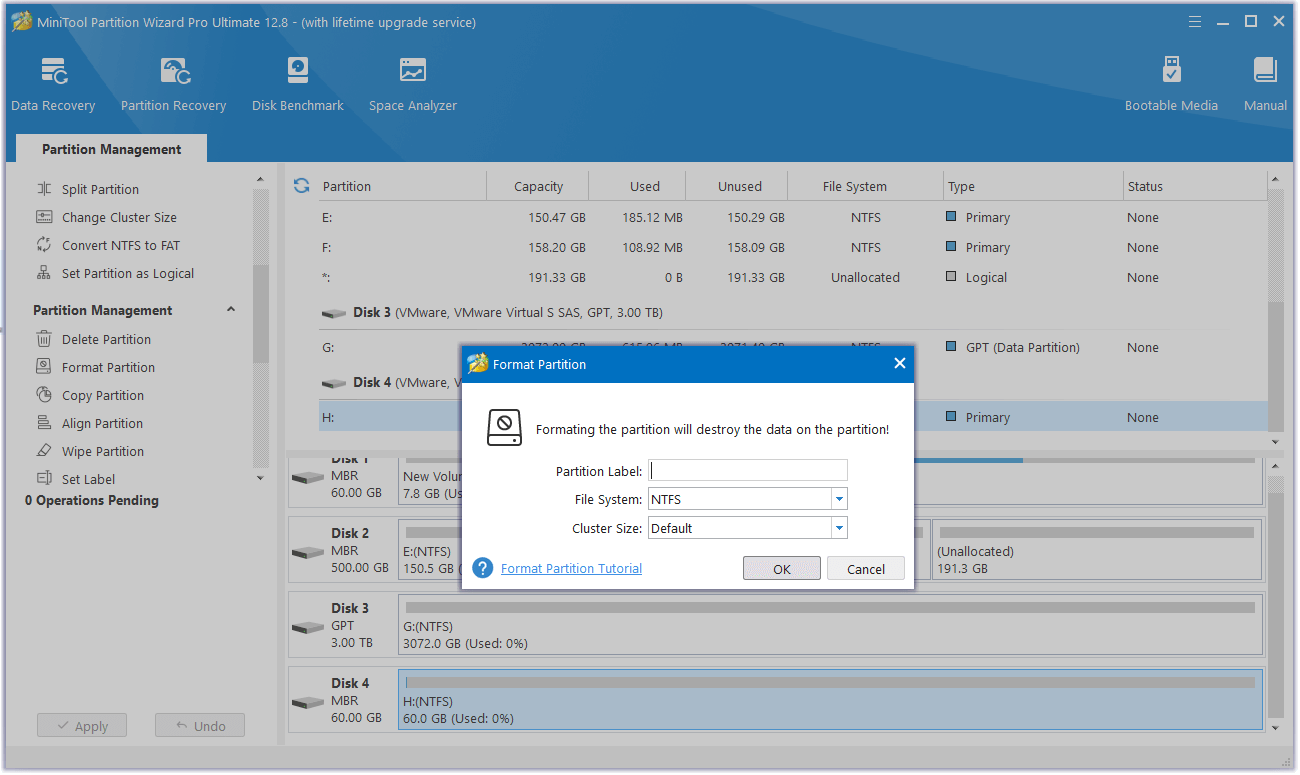Launch Partition Recovery
1300x775 pixels.
click(173, 84)
